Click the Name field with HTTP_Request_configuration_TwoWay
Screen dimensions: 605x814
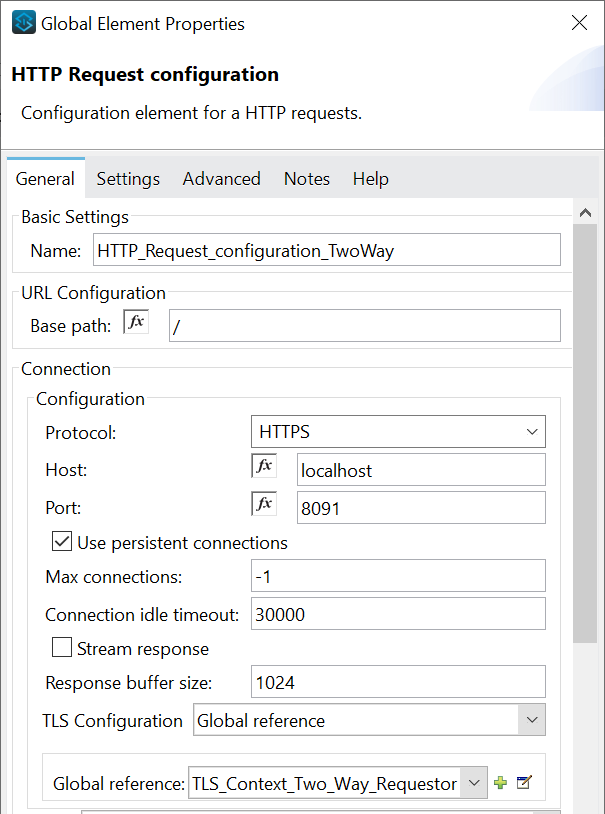[326, 251]
